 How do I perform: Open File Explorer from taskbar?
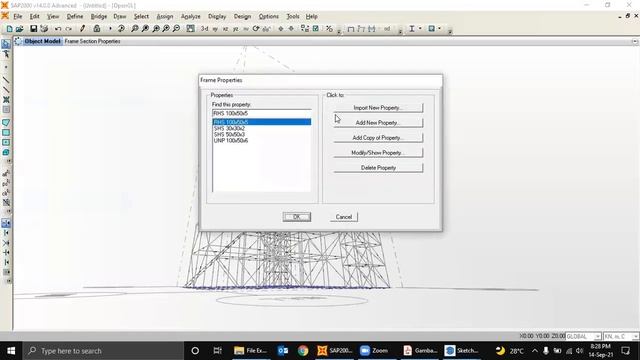pos(251,351)
